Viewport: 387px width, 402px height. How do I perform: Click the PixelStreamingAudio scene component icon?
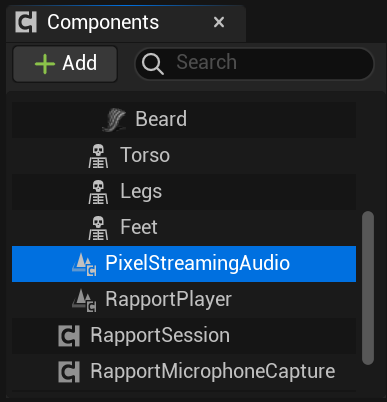(84, 264)
